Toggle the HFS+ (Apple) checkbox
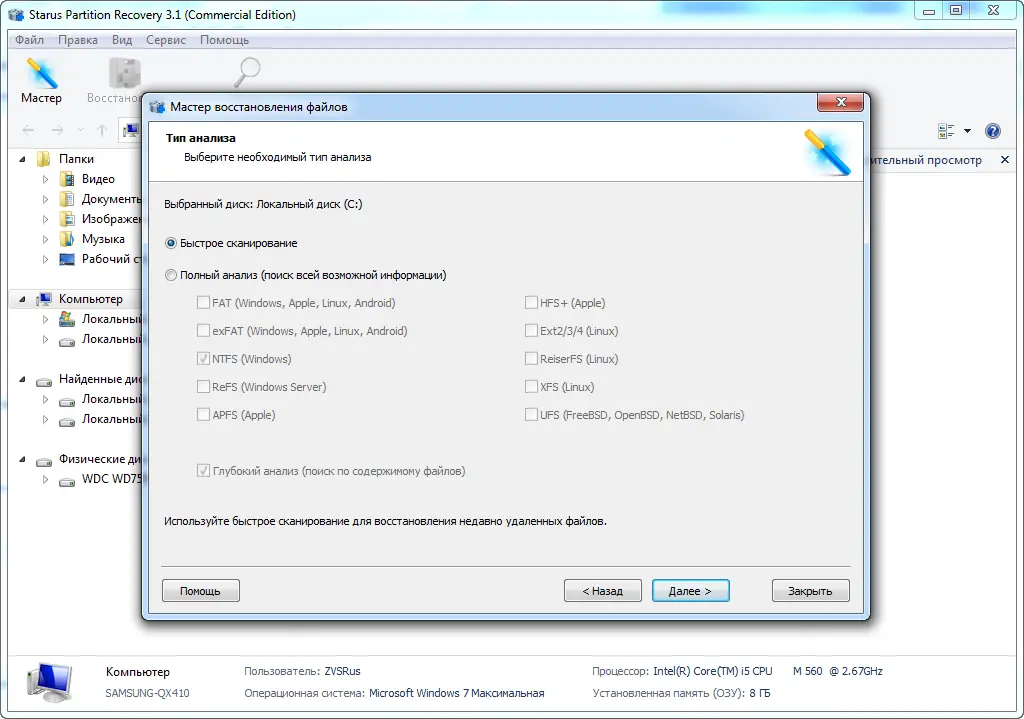The width and height of the screenshot is (1024, 719). [531, 302]
